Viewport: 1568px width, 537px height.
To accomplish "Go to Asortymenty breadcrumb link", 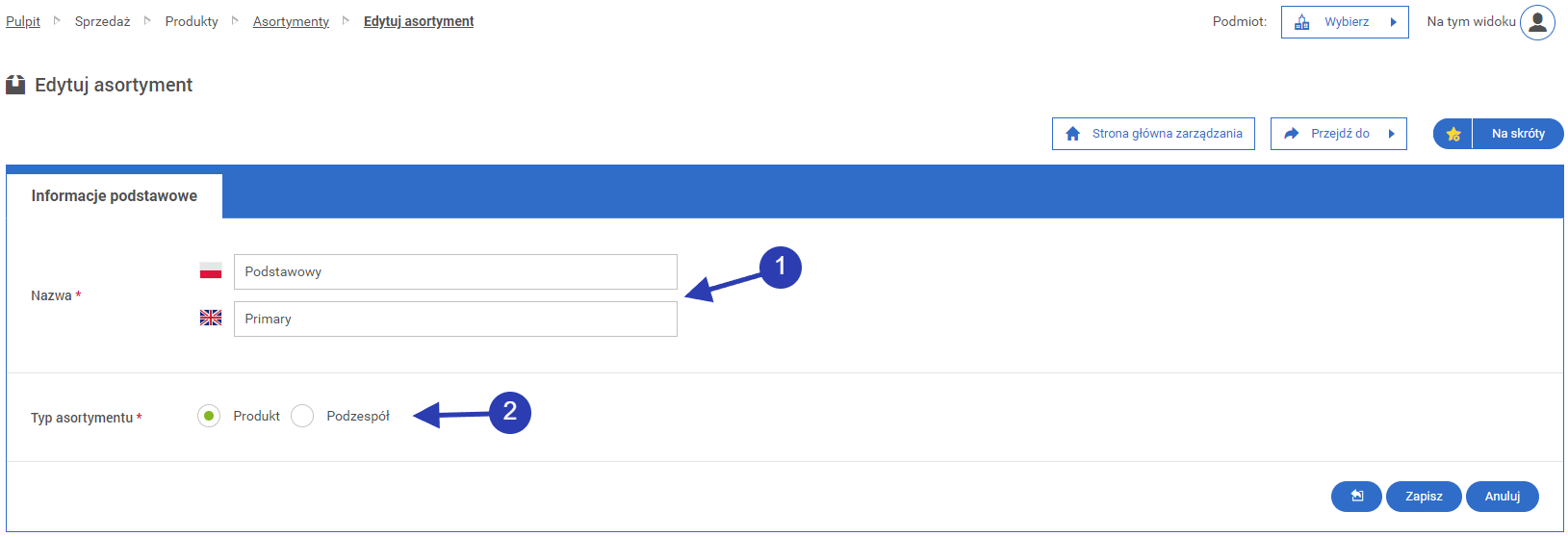I will pyautogui.click(x=291, y=21).
